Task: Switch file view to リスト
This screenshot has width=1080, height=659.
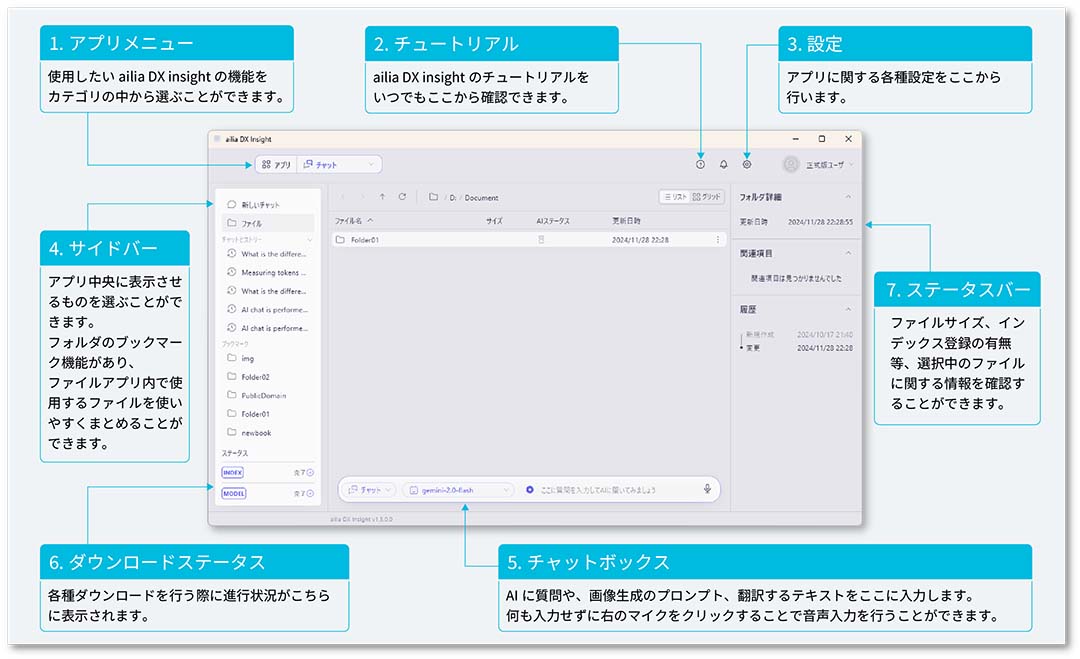Action: 674,197
